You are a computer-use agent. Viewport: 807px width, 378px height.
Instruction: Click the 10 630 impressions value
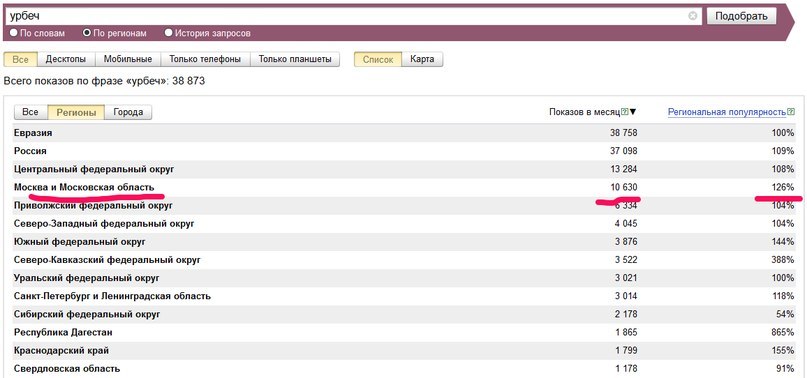[623, 187]
